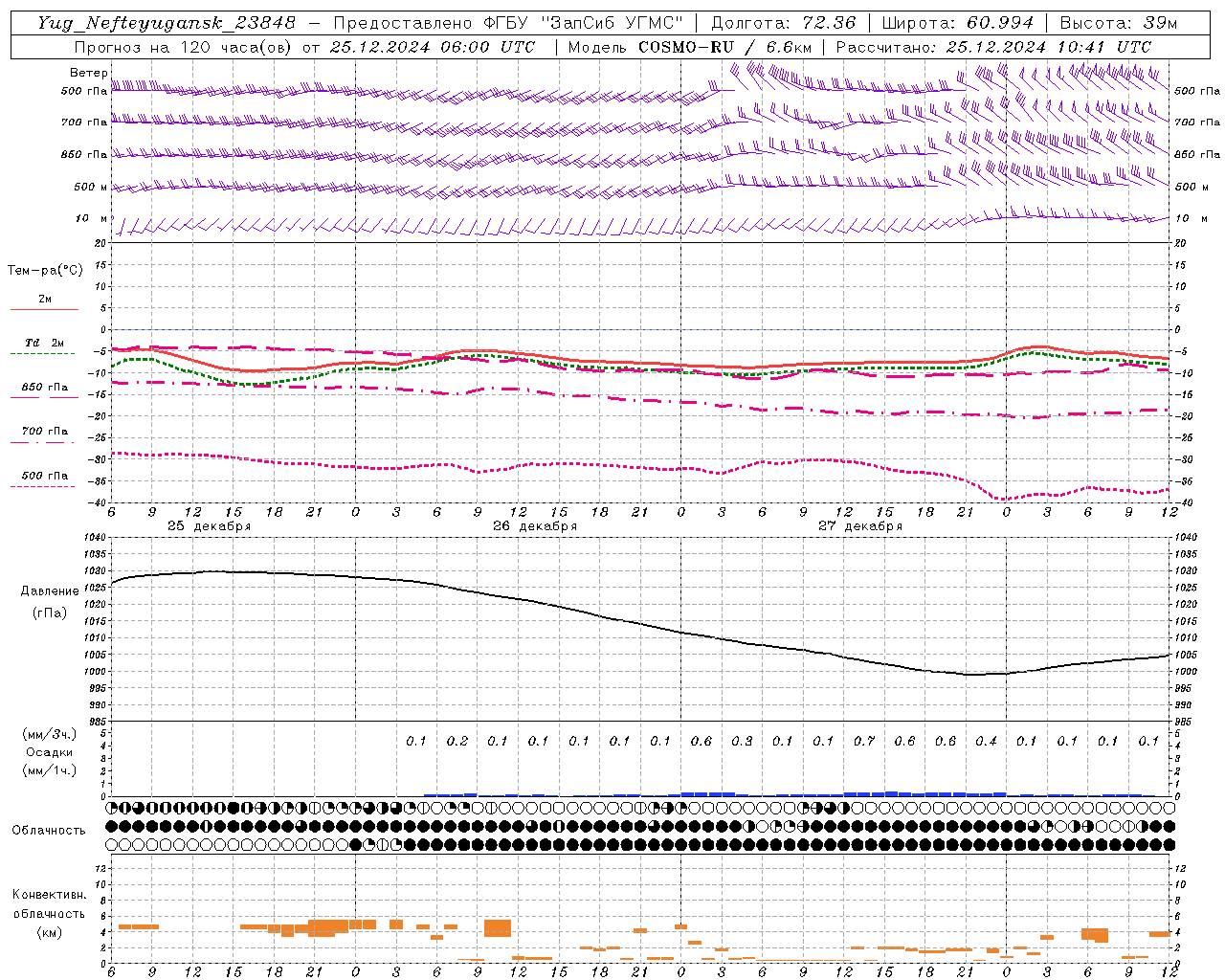Click the Ветер panel label

pos(88,73)
